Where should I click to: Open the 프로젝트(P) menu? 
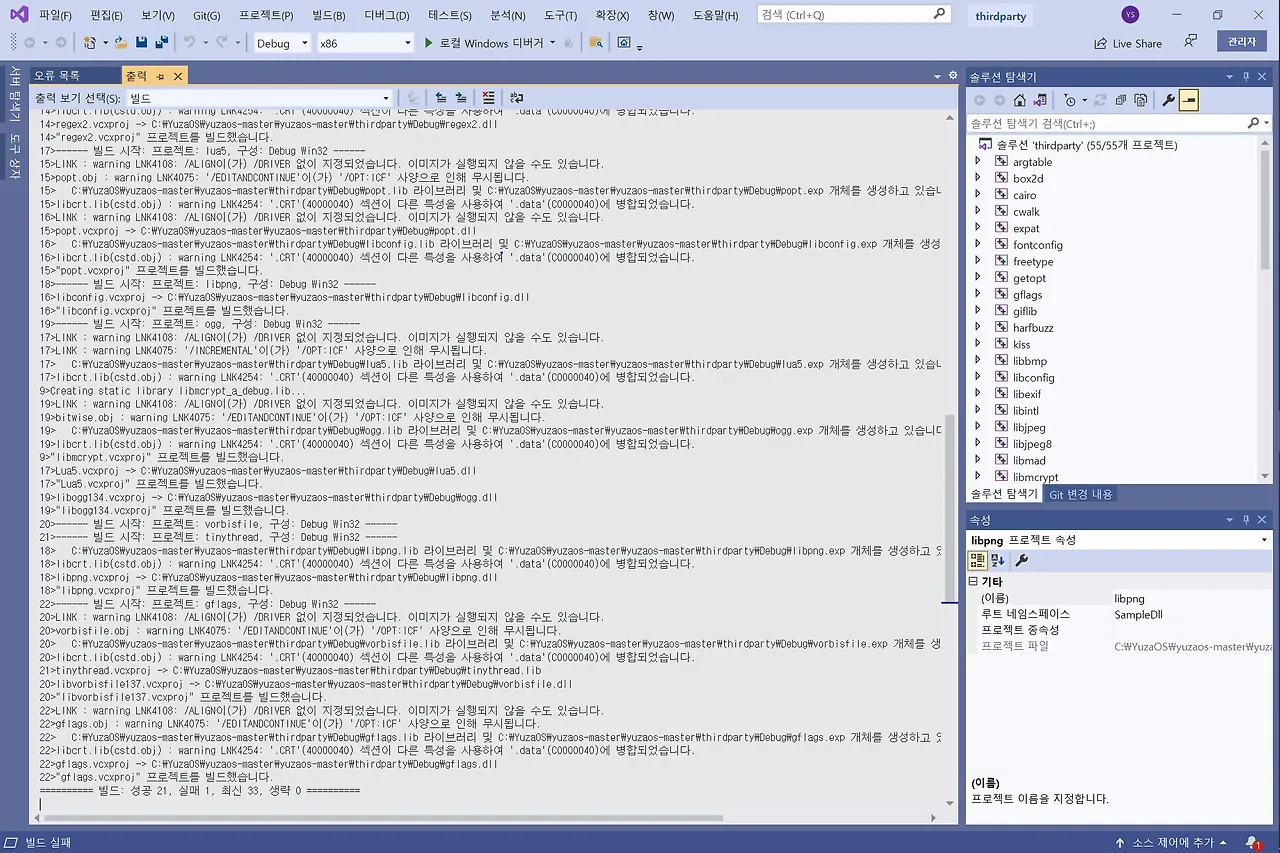(266, 15)
